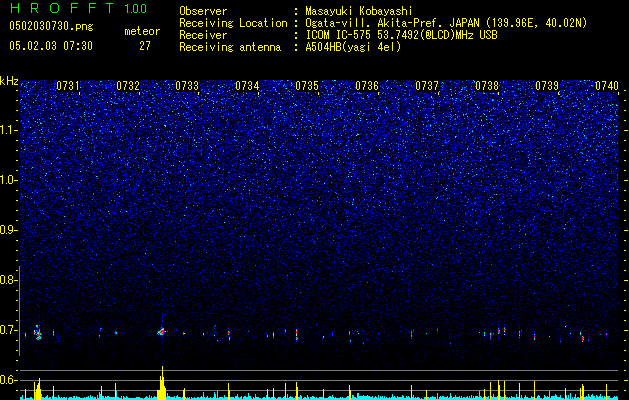Click the tallest yellow intensity spike before 0733
This screenshot has width=629, height=400.
point(162,383)
